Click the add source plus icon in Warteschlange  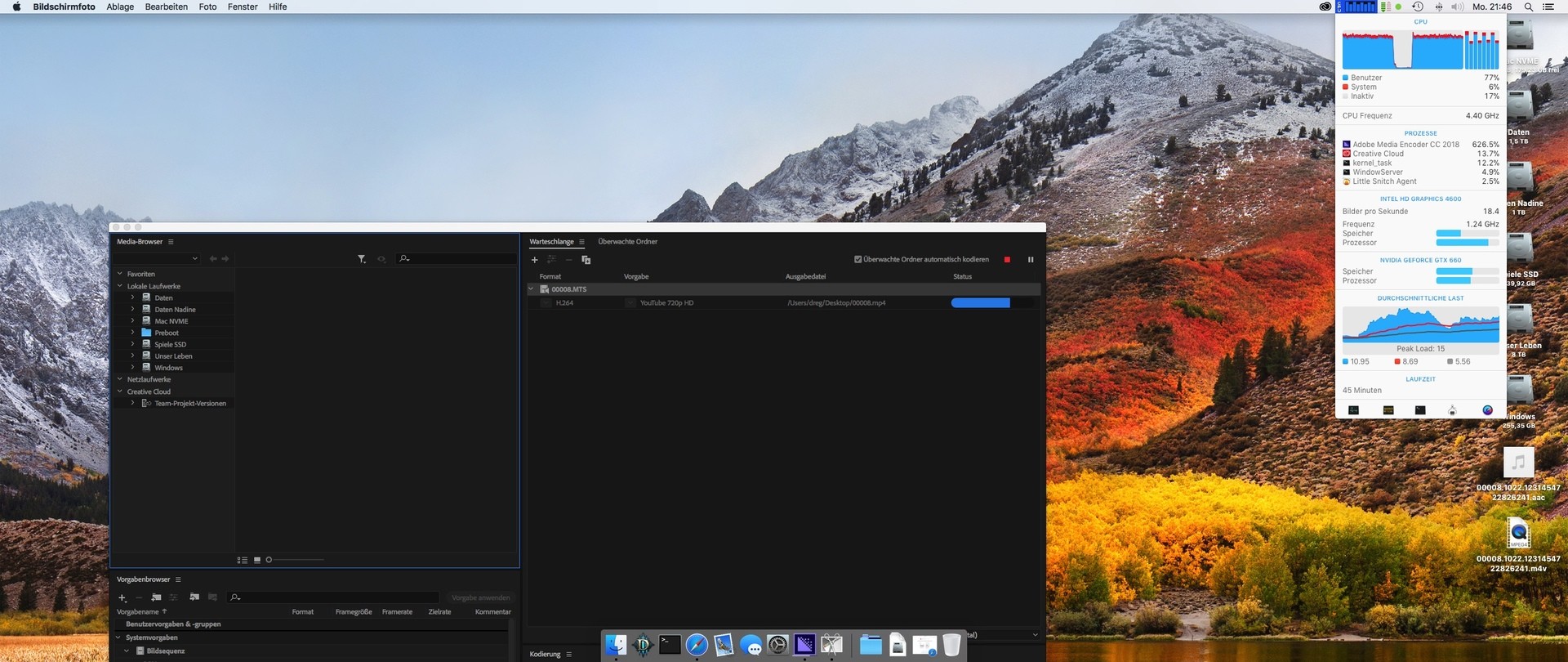(x=535, y=260)
